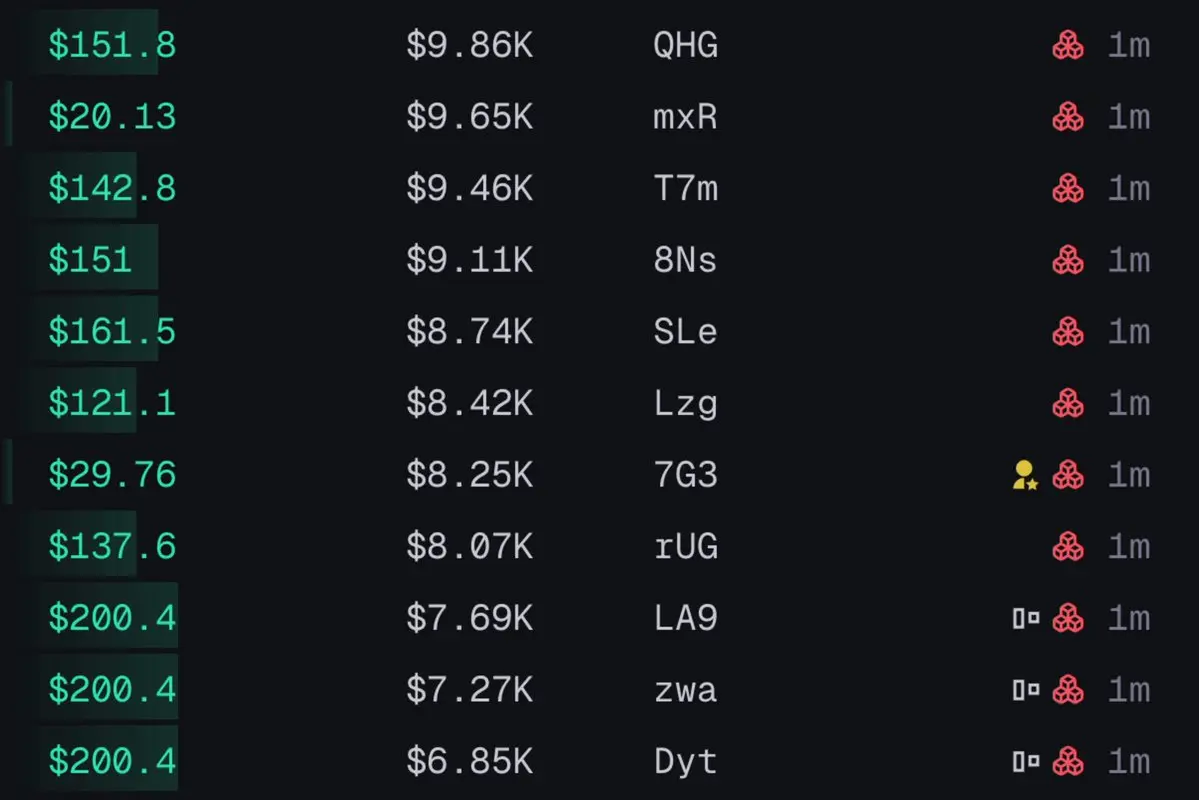The image size is (1199, 800).
Task: Click the red cubes icon in Lzg row
Action: 1067,403
